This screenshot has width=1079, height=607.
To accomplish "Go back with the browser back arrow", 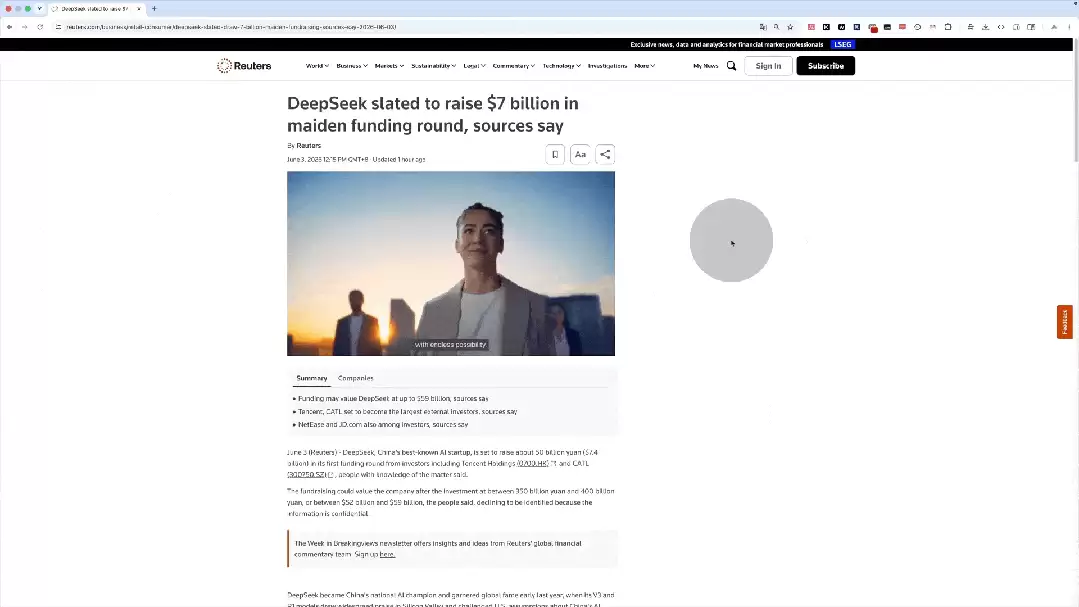I will point(10,27).
